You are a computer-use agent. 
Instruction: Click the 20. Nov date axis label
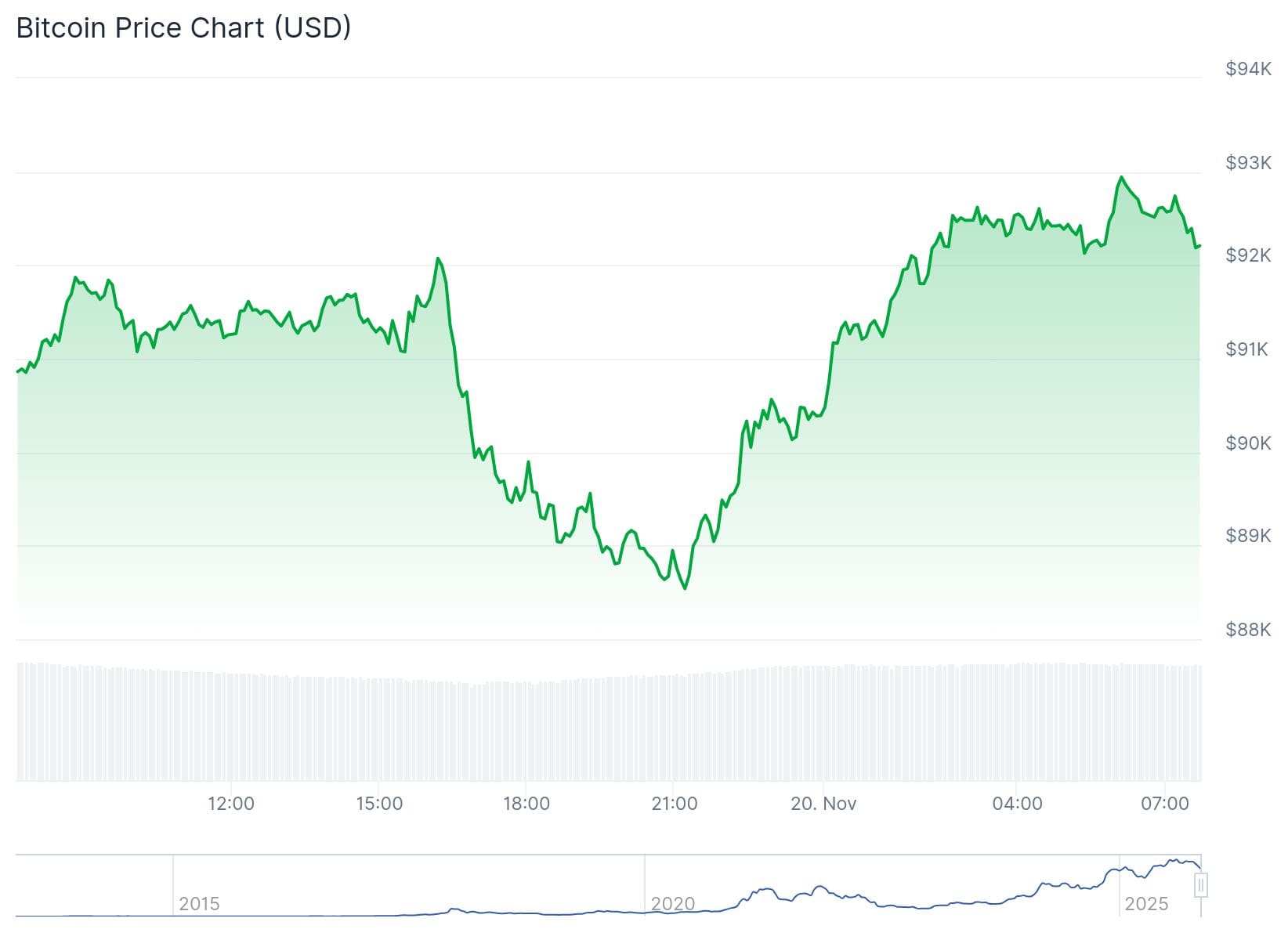point(823,804)
